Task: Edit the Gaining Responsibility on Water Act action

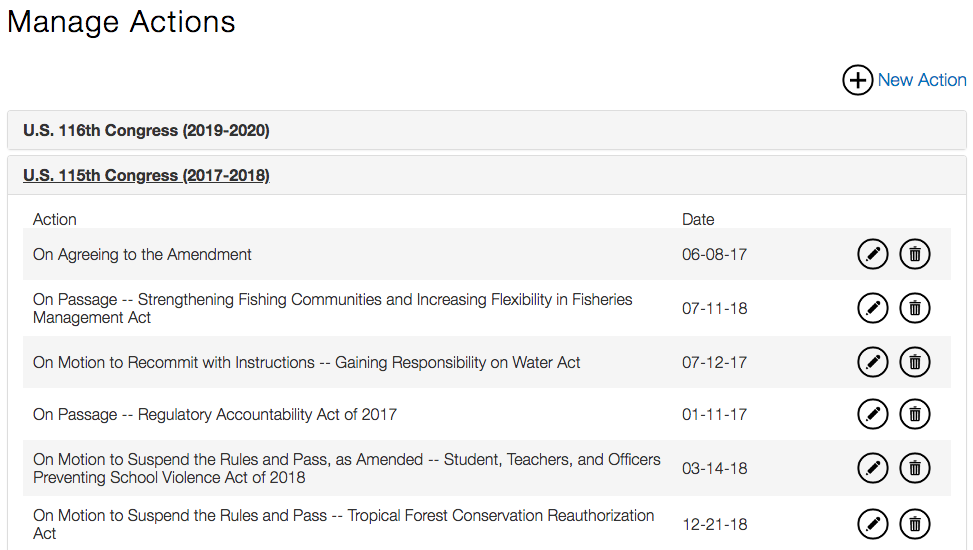Action: tap(873, 362)
